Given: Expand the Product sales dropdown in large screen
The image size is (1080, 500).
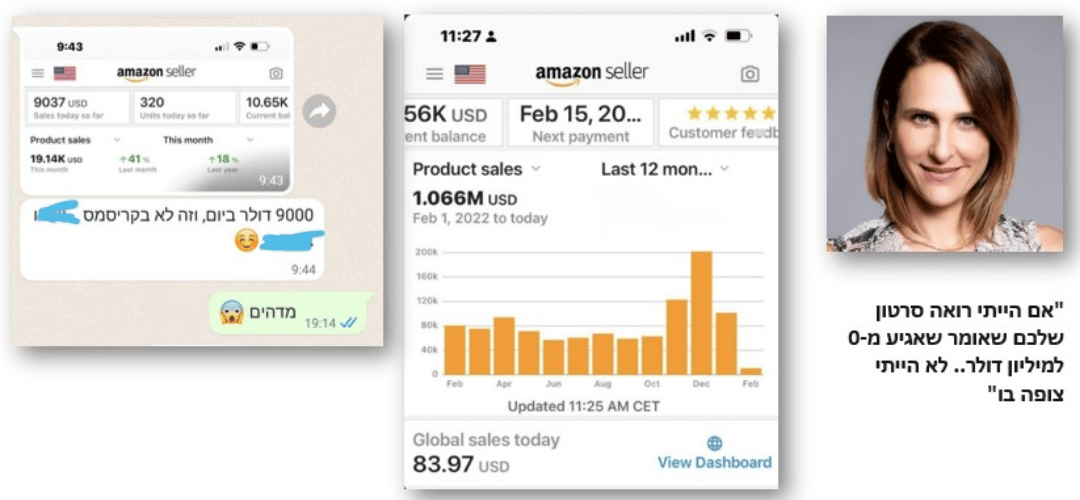Looking at the screenshot, I should (x=477, y=169).
